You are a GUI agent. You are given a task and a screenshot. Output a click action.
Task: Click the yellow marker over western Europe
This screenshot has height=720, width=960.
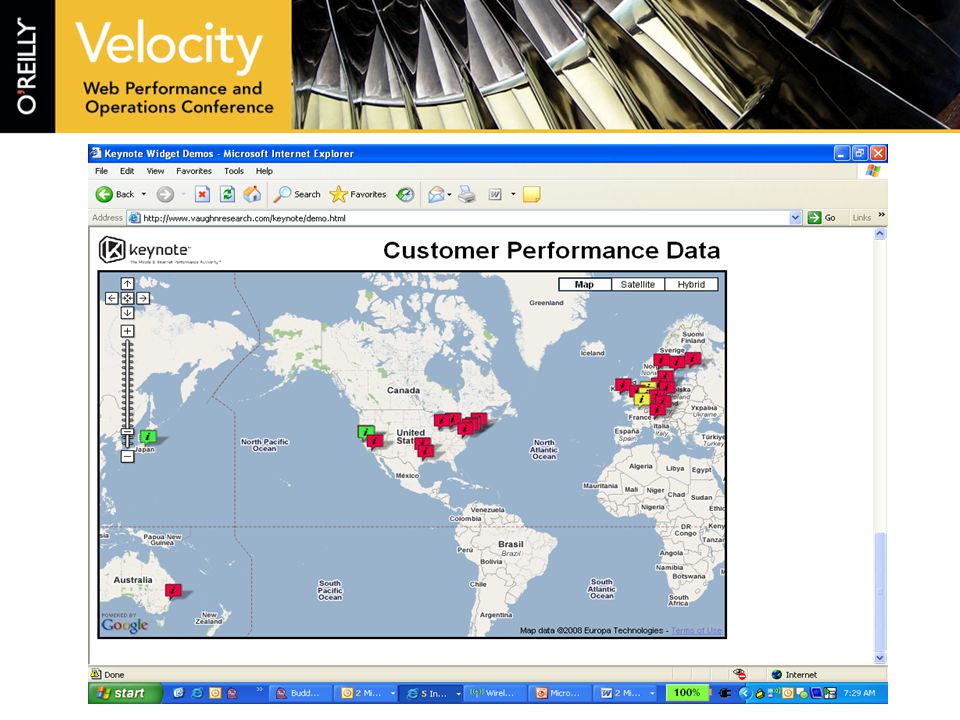point(641,399)
